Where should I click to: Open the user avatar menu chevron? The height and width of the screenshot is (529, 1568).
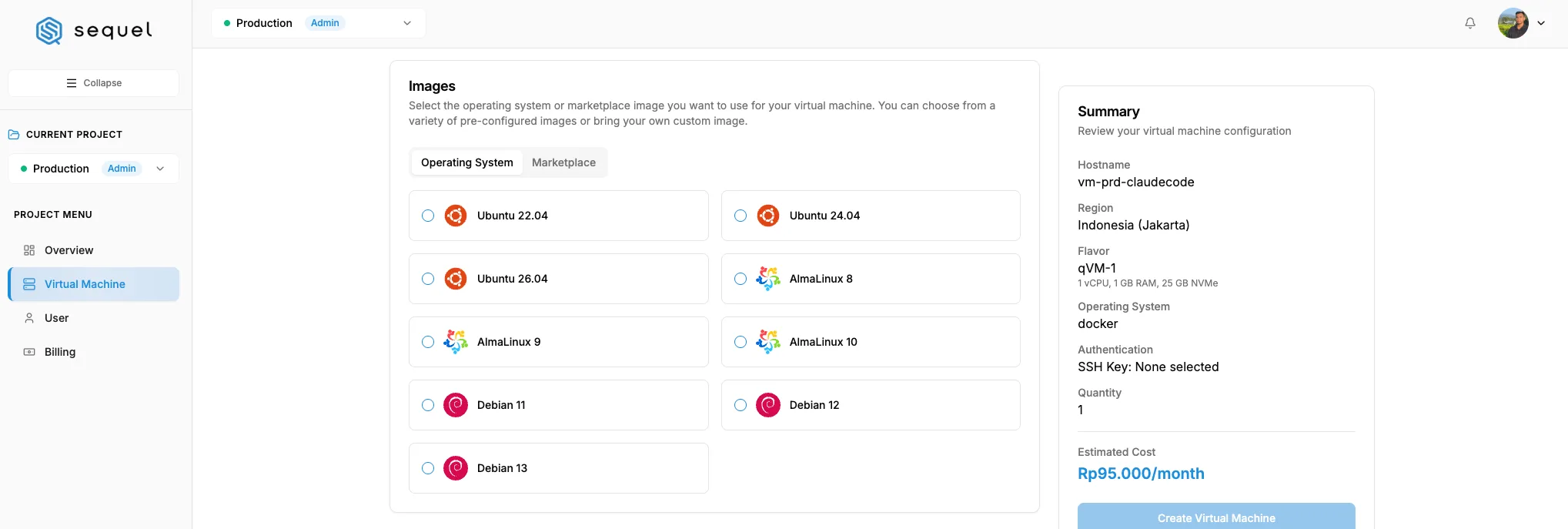(1541, 23)
